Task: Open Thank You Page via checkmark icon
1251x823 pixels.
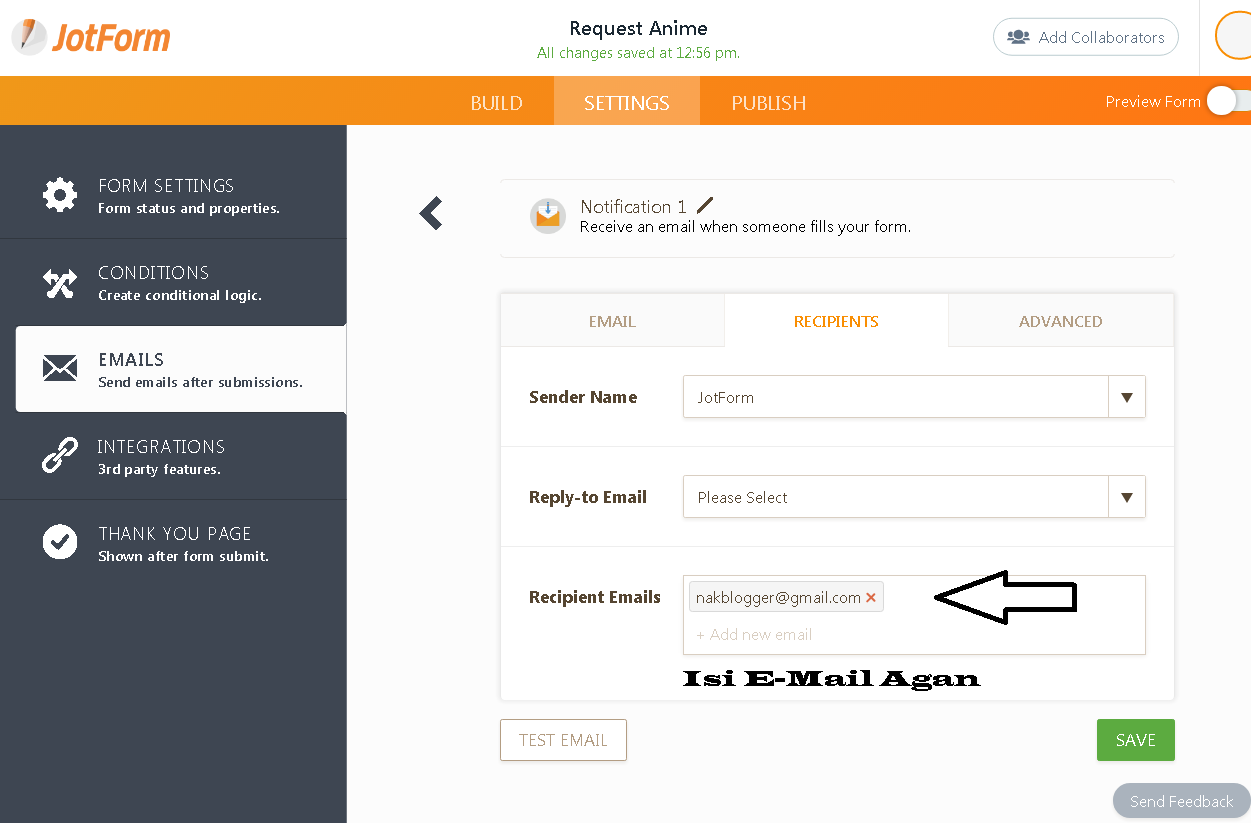Action: [60, 542]
